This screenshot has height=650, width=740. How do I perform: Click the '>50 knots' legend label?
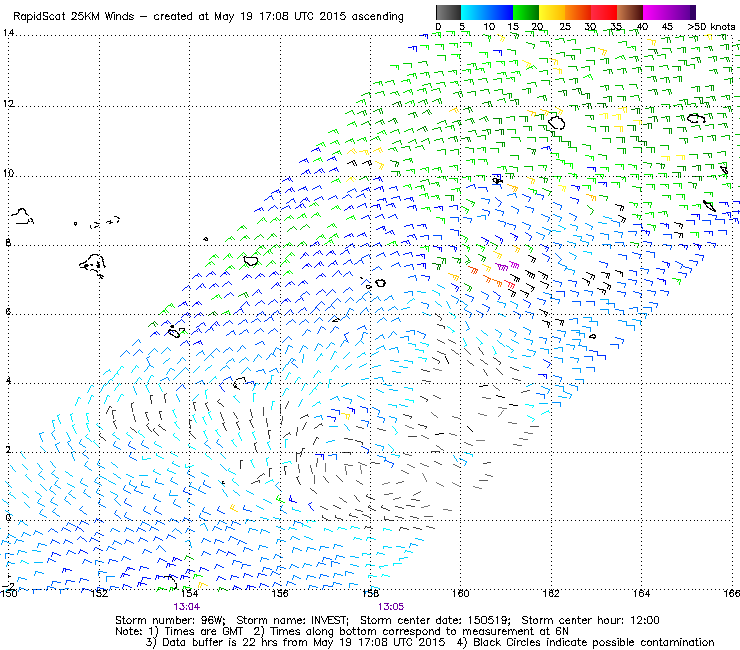(711, 27)
